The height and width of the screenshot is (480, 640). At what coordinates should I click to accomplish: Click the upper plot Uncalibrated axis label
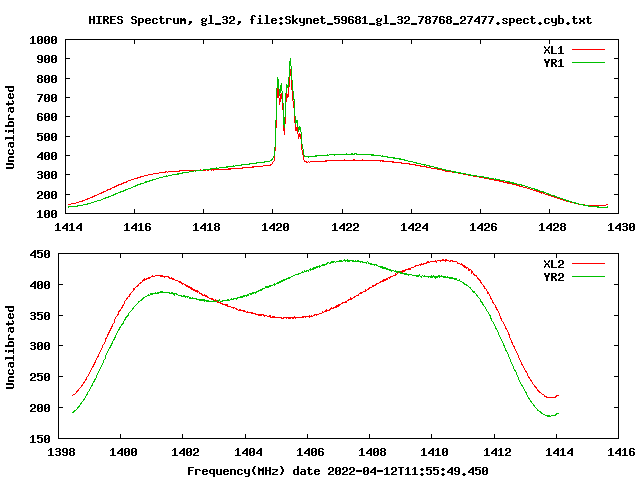pyautogui.click(x=10, y=127)
